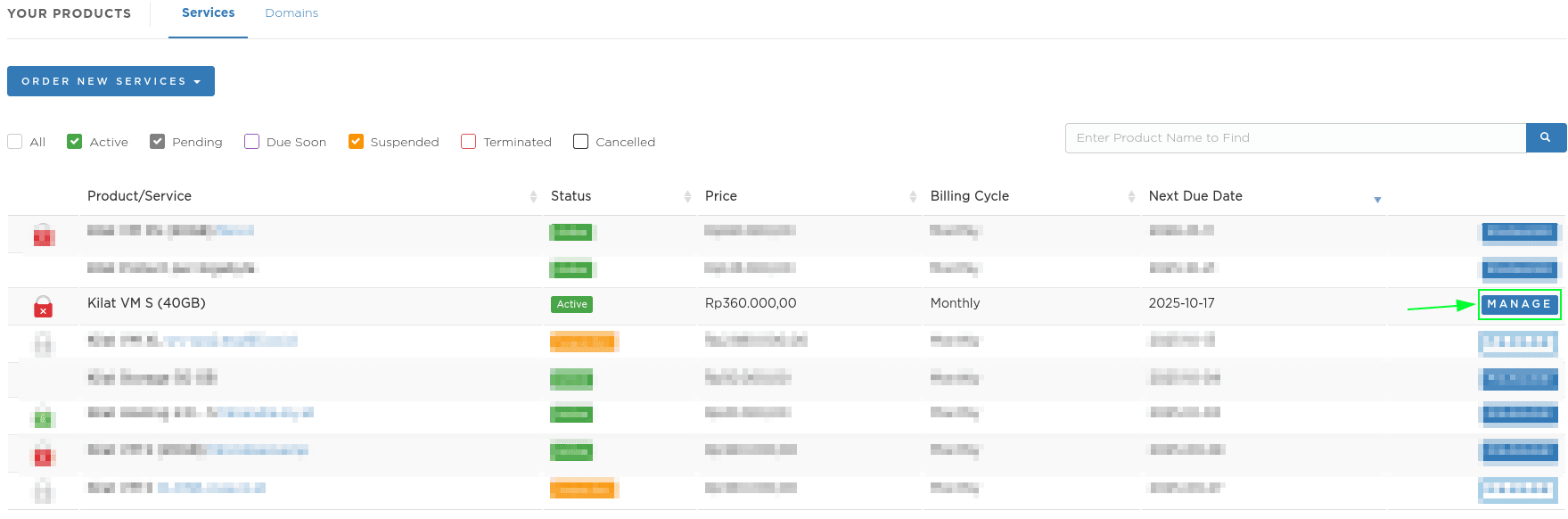1568x519 pixels.
Task: Sort by Price column arrows
Action: click(x=913, y=197)
